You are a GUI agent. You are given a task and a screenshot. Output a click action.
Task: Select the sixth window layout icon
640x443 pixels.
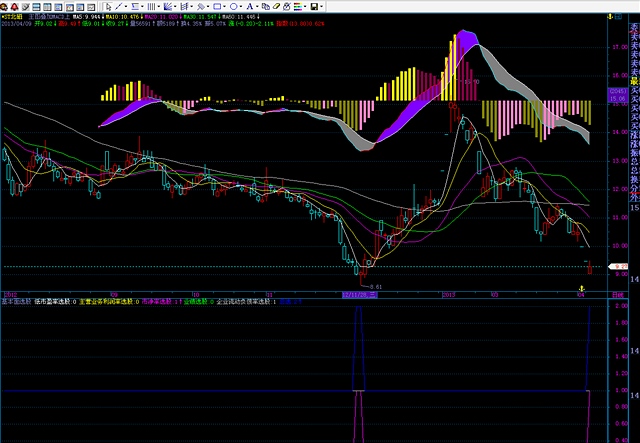click(x=58, y=7)
